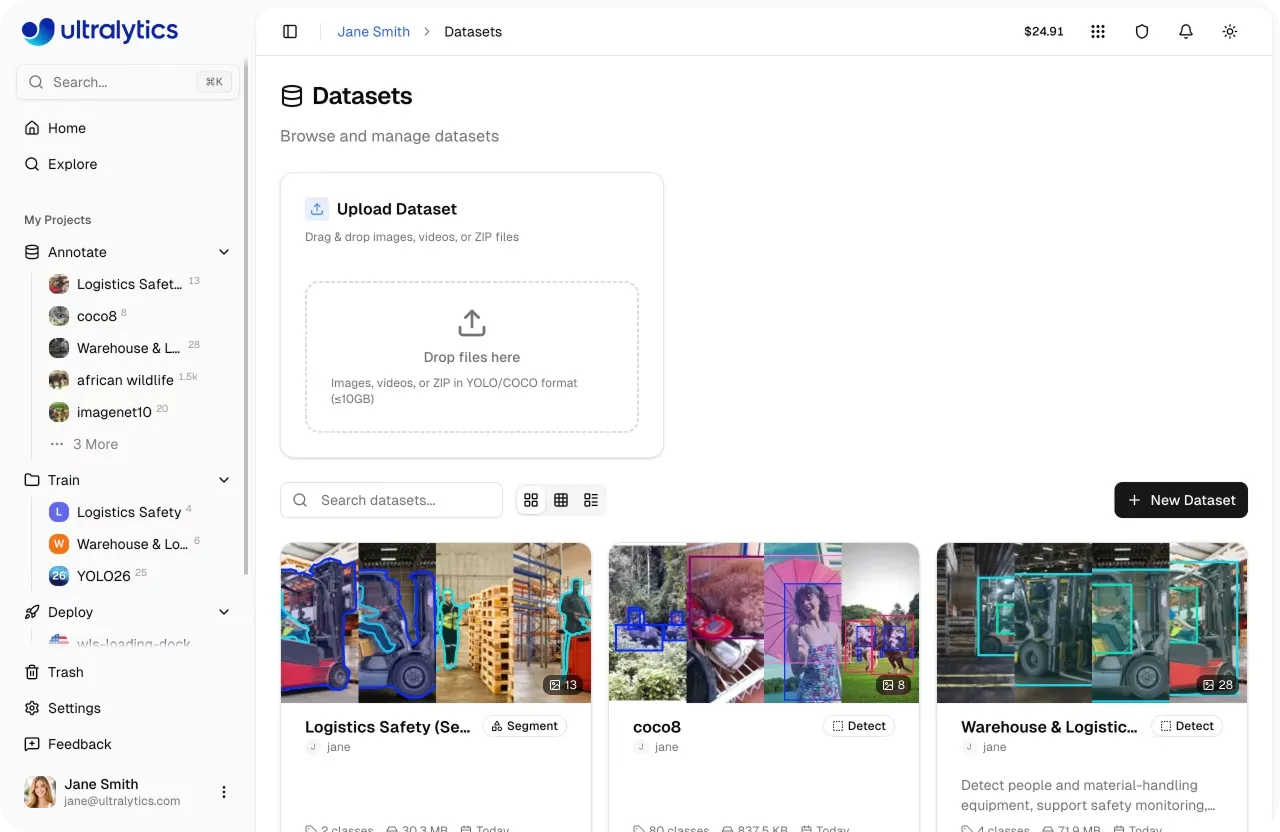Click Segment badge on Logistics Safety card
1280x832 pixels.
pyautogui.click(x=524, y=726)
